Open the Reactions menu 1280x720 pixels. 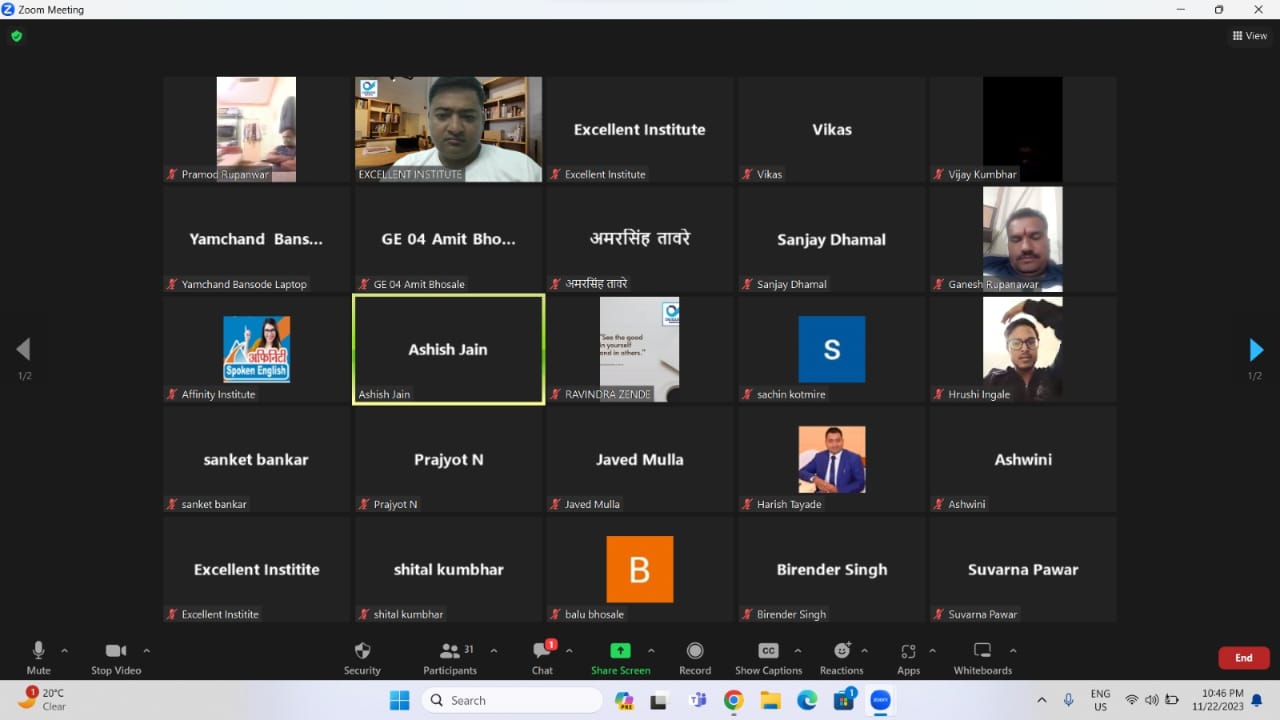tap(841, 658)
